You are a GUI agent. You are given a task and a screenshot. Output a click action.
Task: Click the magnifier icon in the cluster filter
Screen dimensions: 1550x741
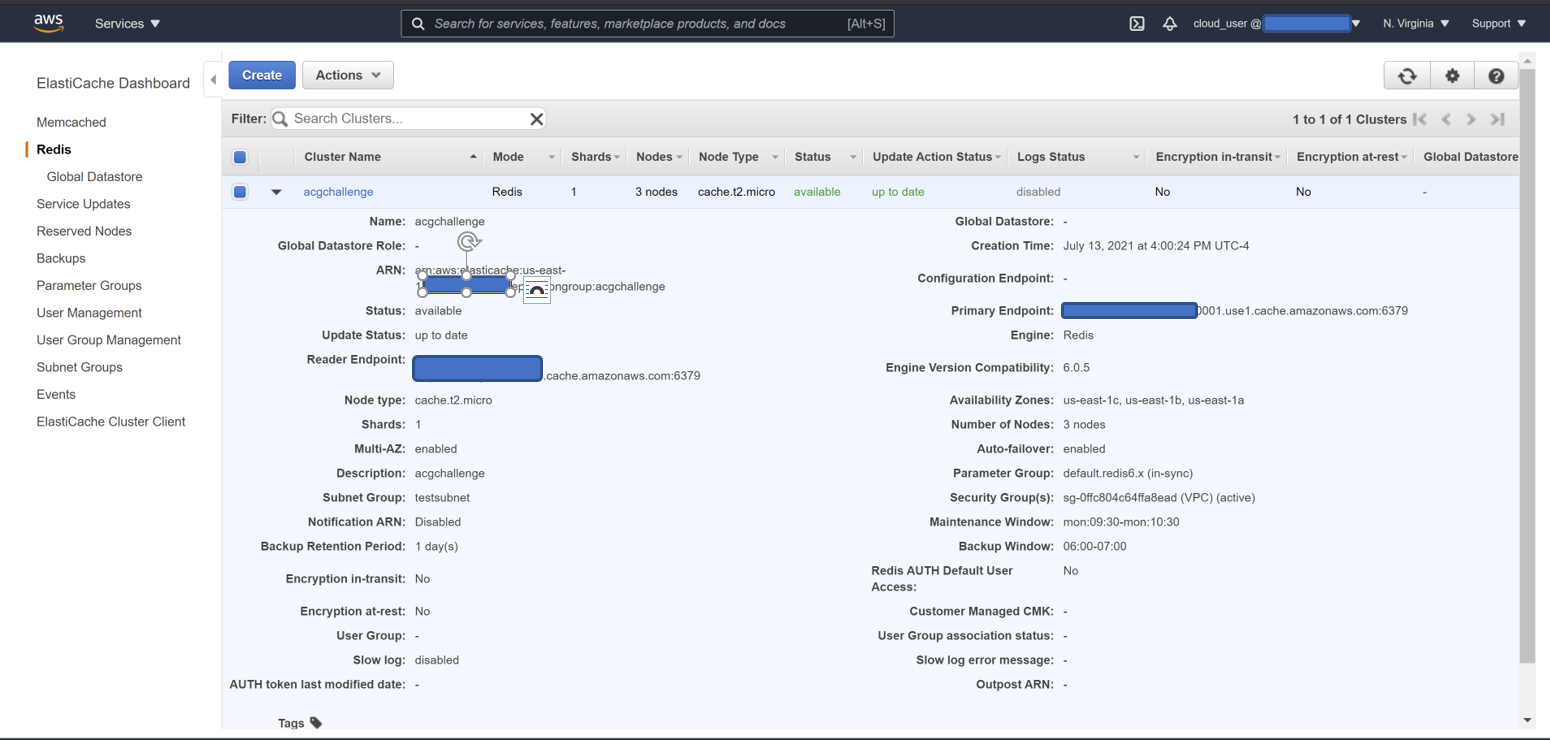[x=281, y=119]
